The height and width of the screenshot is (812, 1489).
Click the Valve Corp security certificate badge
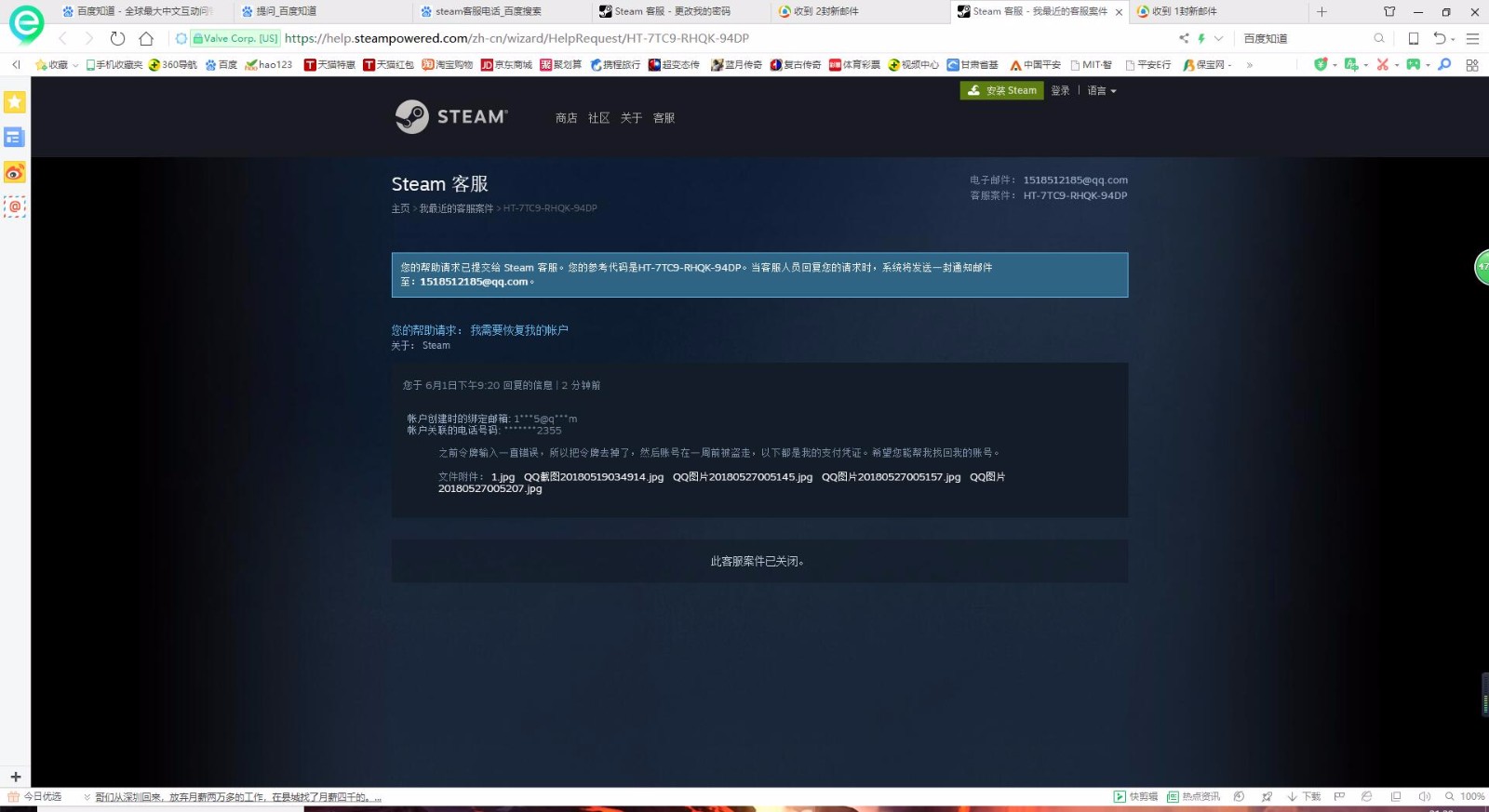click(x=235, y=38)
